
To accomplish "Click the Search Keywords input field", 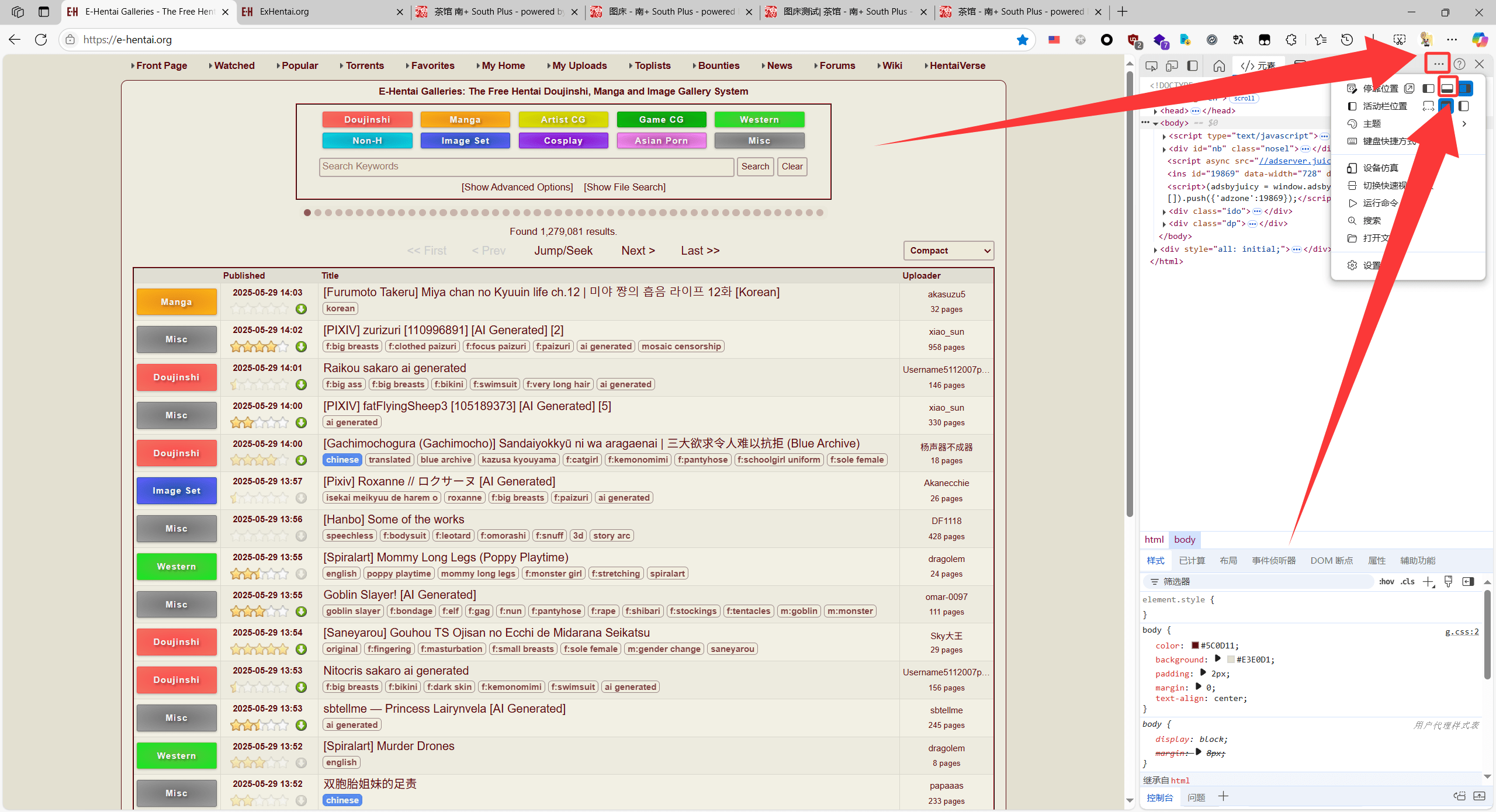I will coord(526,166).
